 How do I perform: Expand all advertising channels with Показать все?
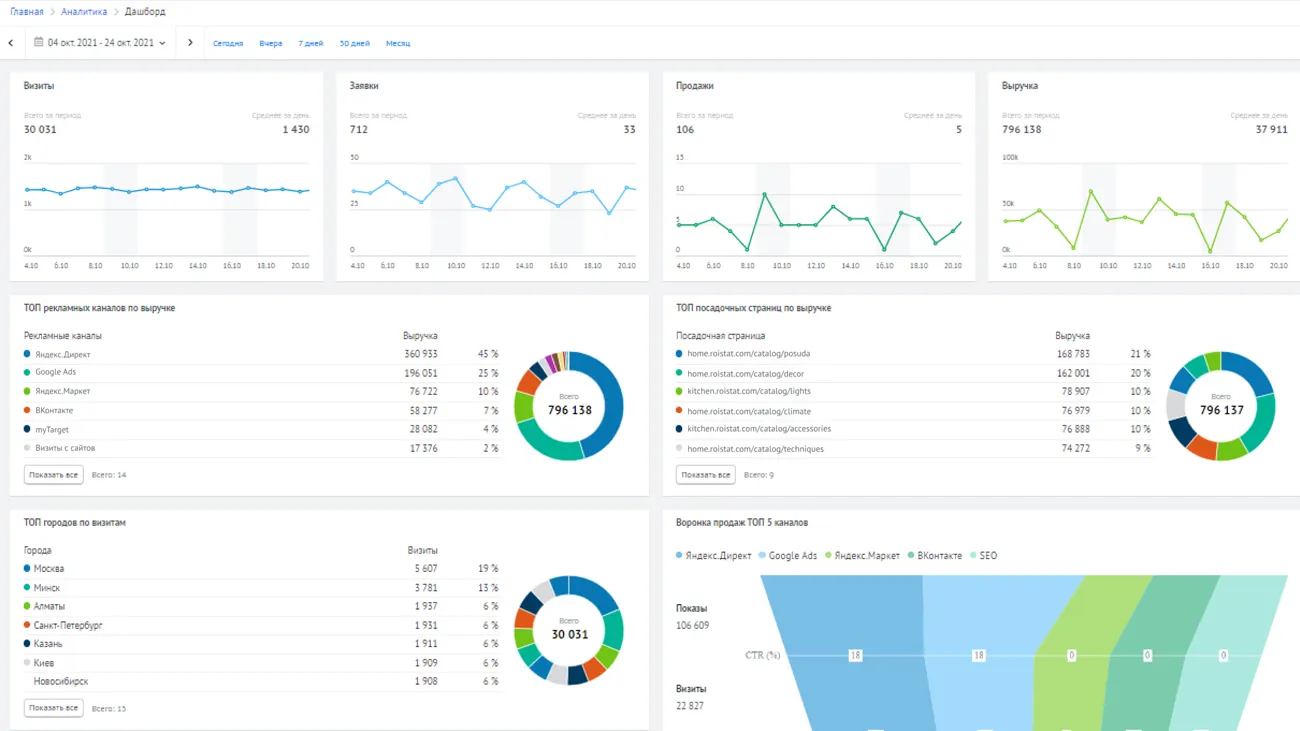coord(53,475)
